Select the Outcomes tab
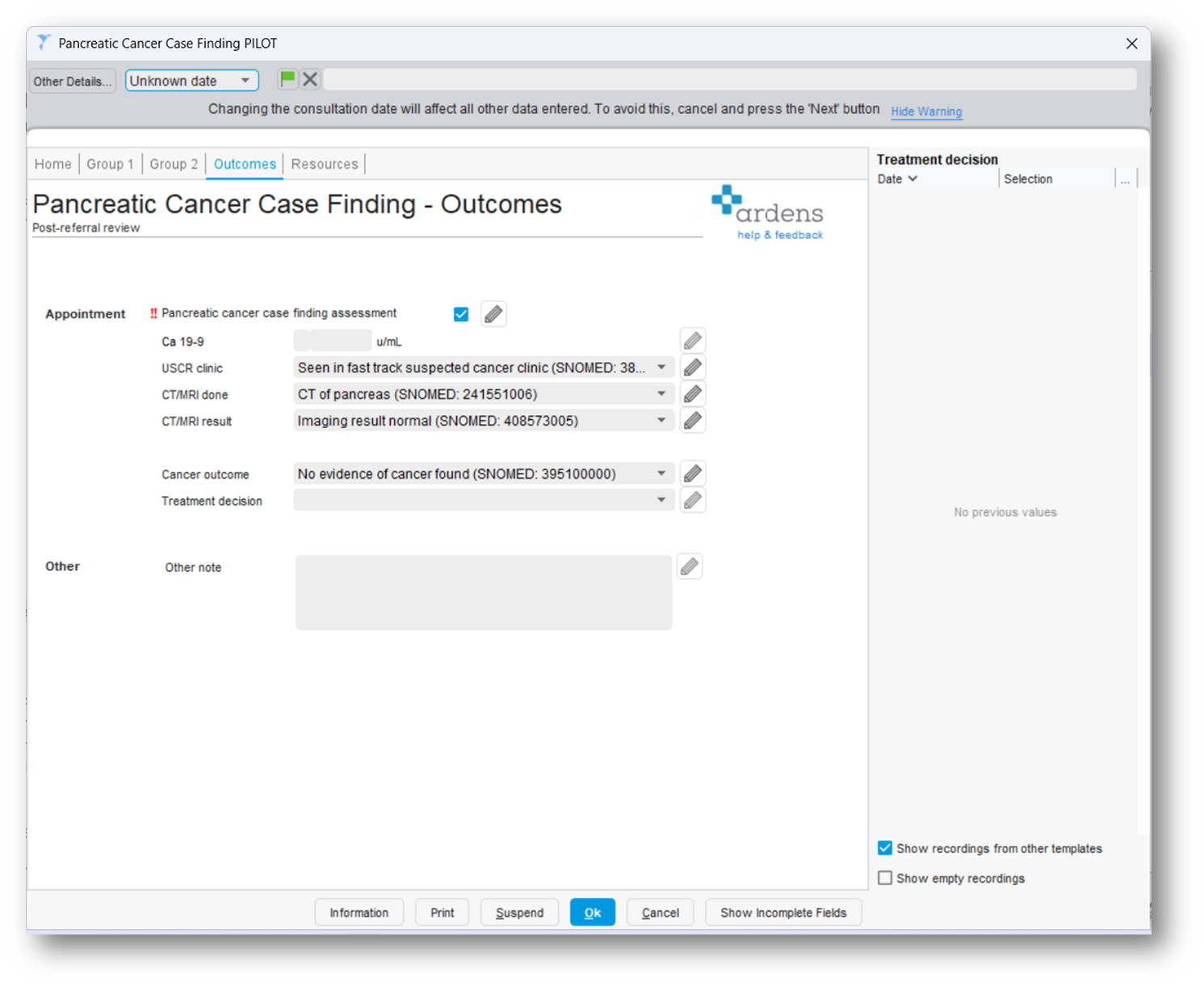1204x987 pixels. click(x=245, y=164)
